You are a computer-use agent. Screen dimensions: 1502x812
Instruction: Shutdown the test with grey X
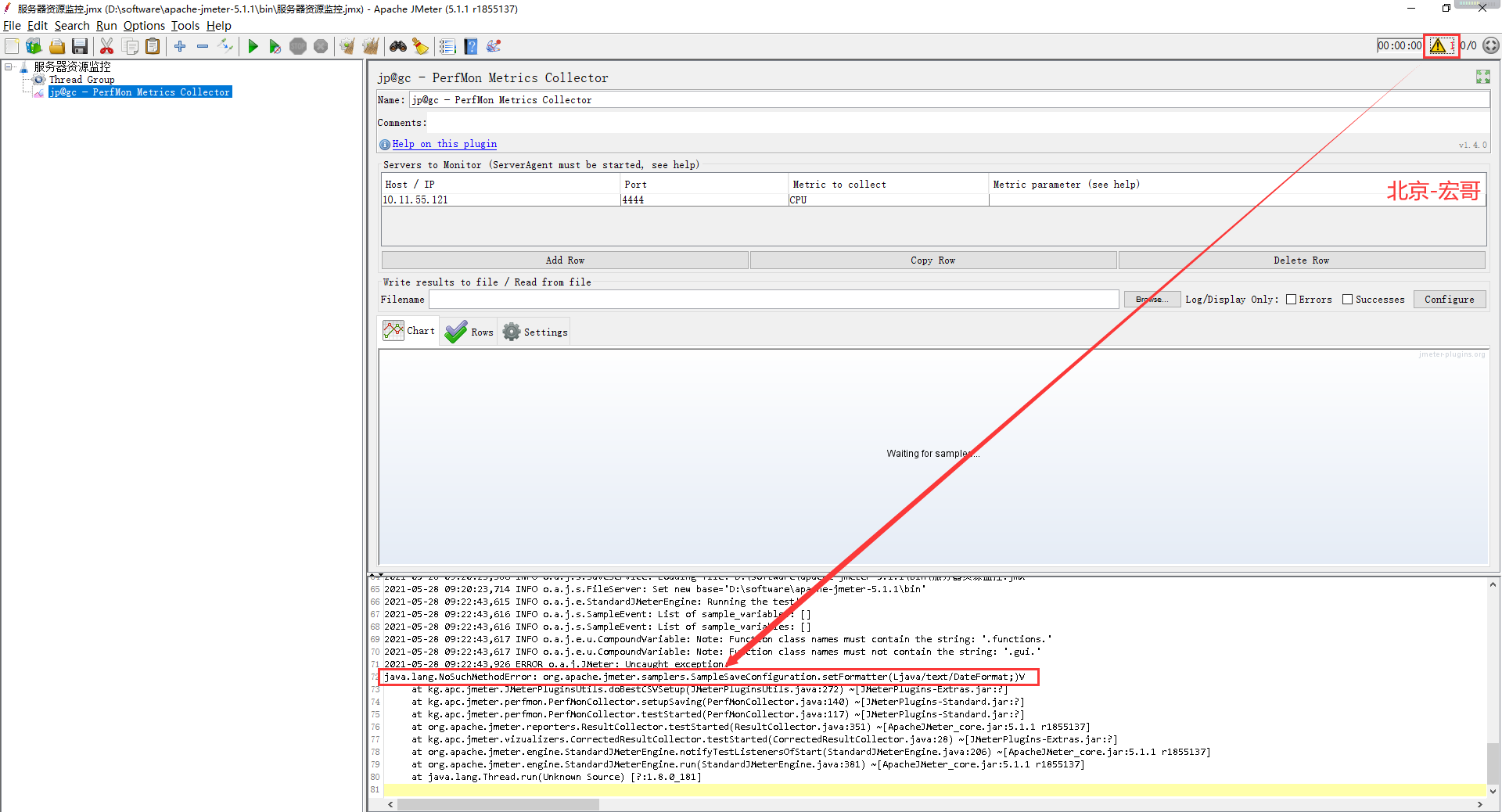click(x=321, y=46)
